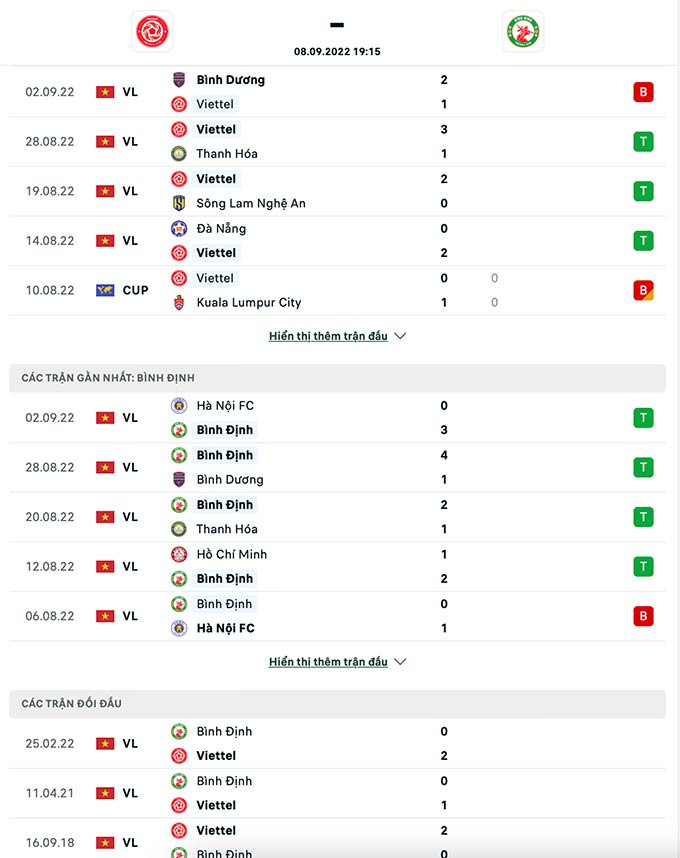Click the Sông Lam Nghệ An team logo
This screenshot has height=858, width=680.
tap(179, 203)
